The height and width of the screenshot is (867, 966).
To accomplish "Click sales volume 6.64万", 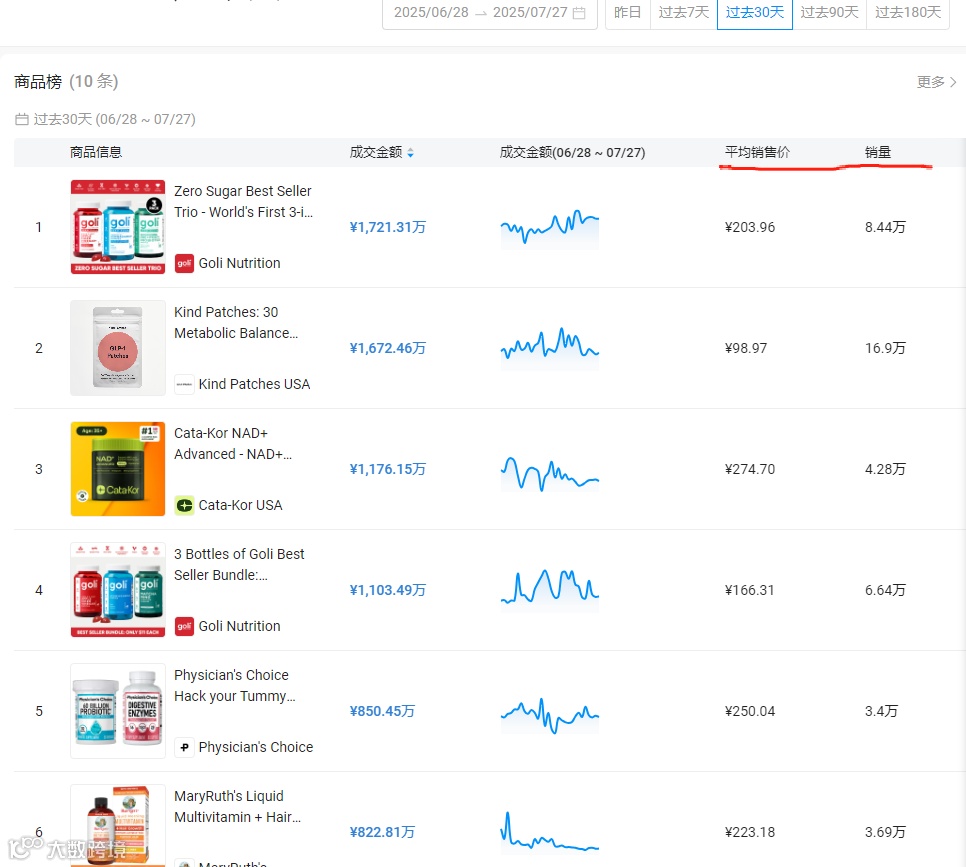I will pyautogui.click(x=885, y=590).
